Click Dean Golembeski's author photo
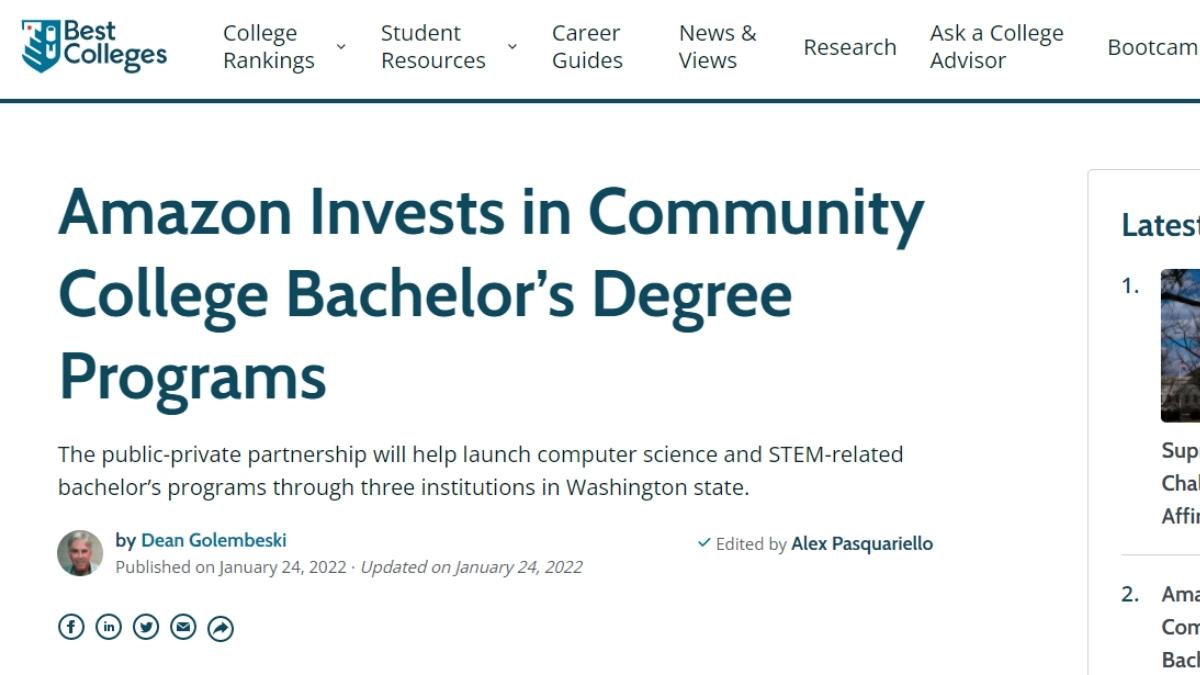The height and width of the screenshot is (675, 1200). pos(80,553)
